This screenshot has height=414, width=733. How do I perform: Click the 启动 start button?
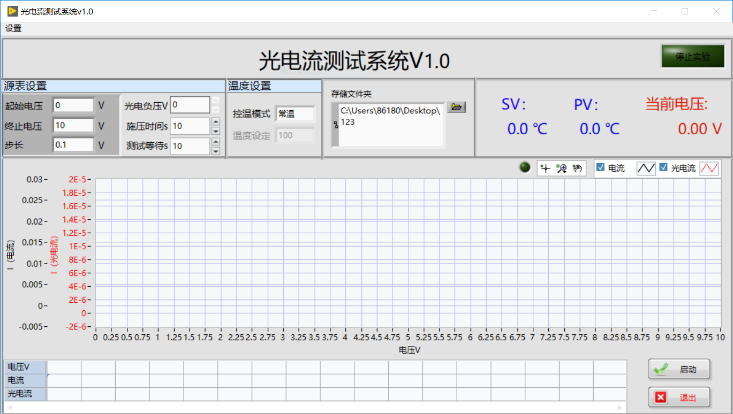pyautogui.click(x=679, y=369)
